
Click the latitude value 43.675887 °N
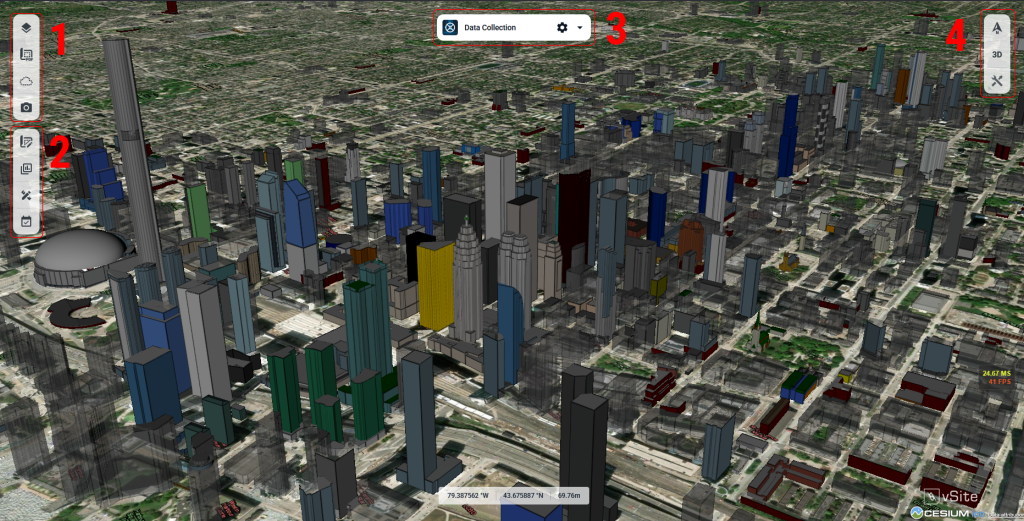[523, 496]
